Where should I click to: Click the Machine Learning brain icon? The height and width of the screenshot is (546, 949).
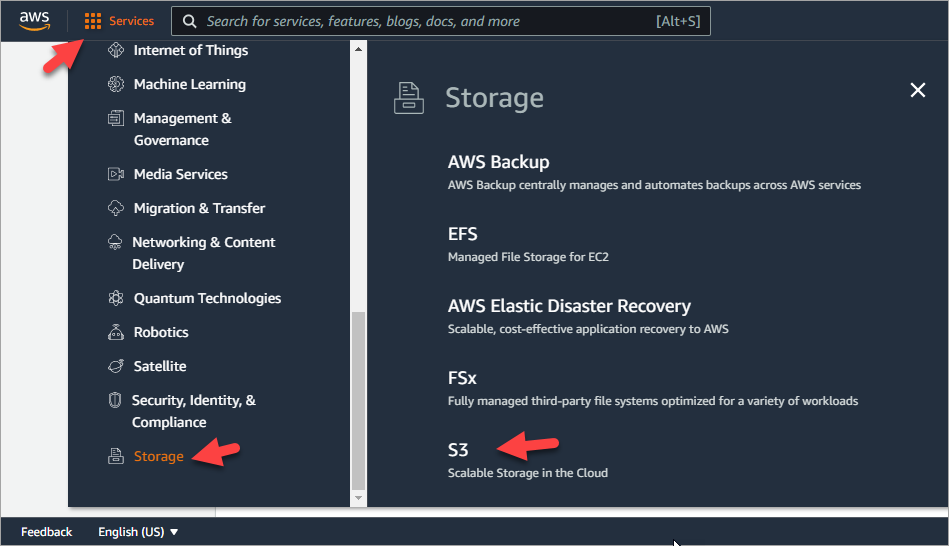pos(116,84)
